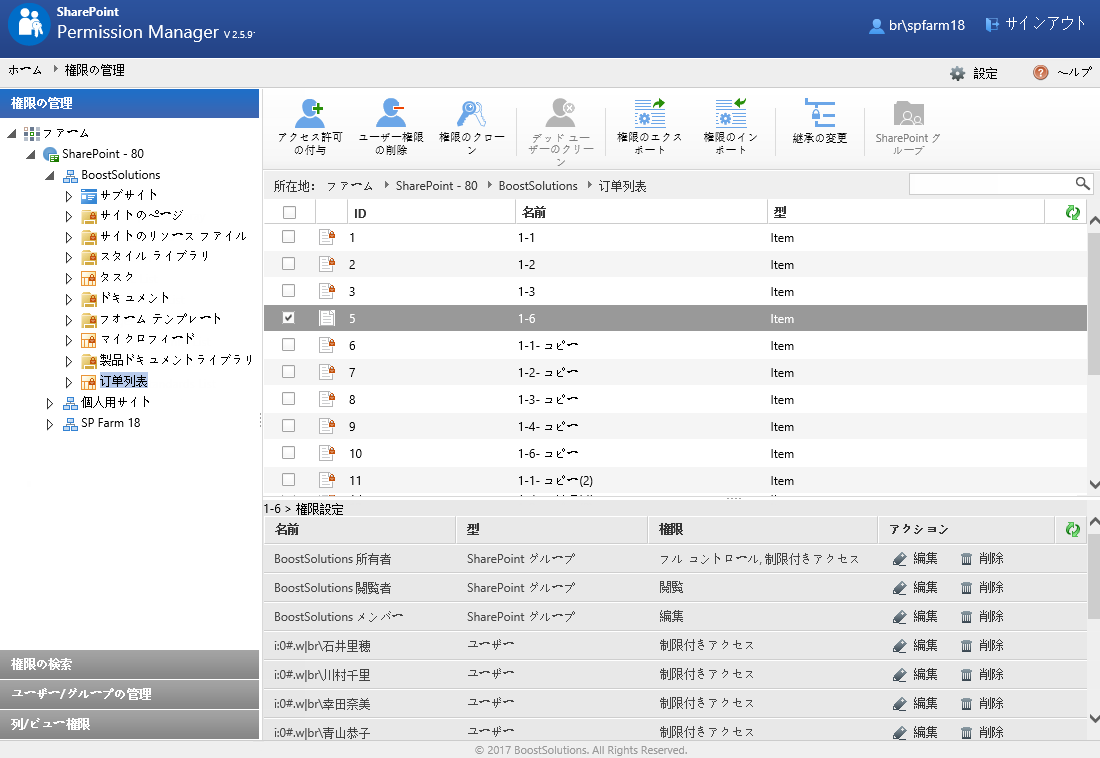This screenshot has height=758, width=1100.
Task: Click 権限の管理 breadcrumb item
Action: [95, 70]
